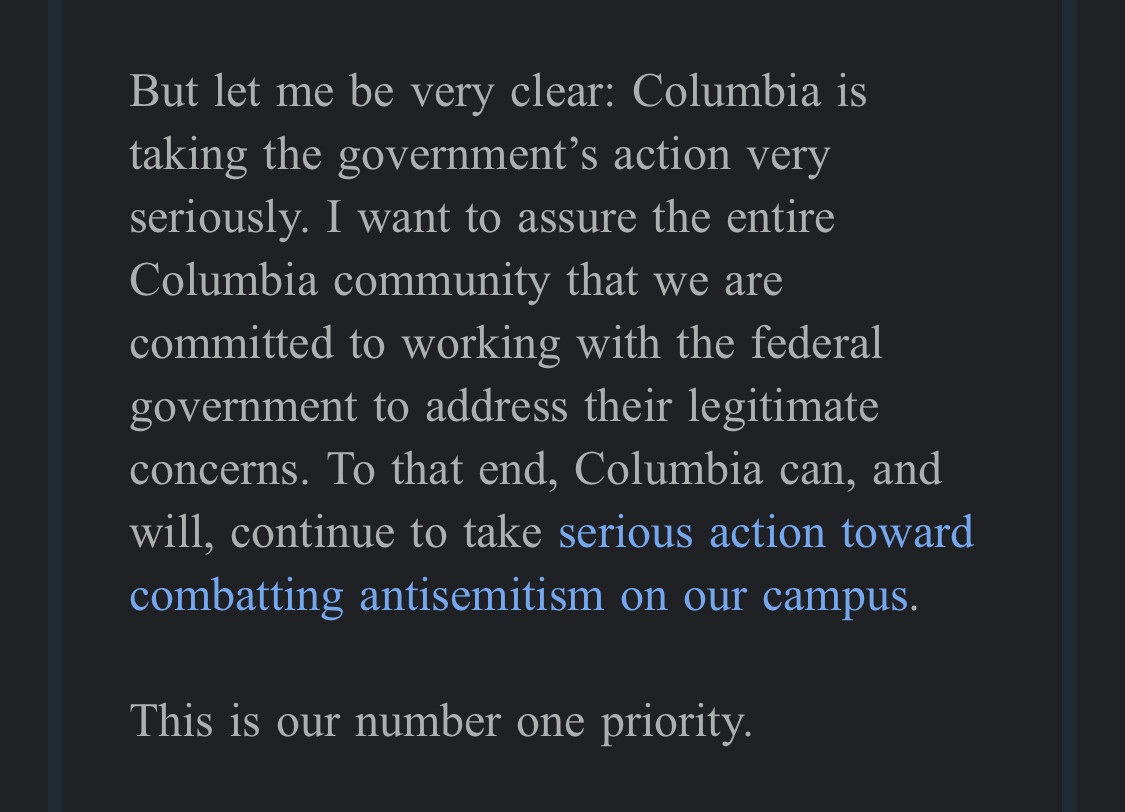Click the linked word "campus"

pyautogui.click(x=834, y=595)
